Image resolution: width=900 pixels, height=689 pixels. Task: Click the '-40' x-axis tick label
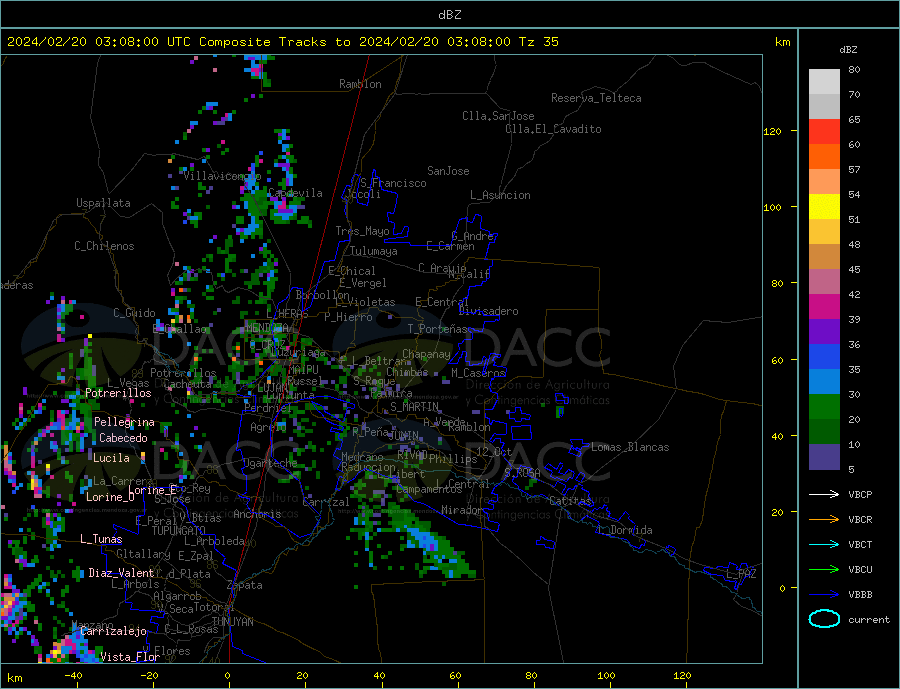(x=73, y=676)
